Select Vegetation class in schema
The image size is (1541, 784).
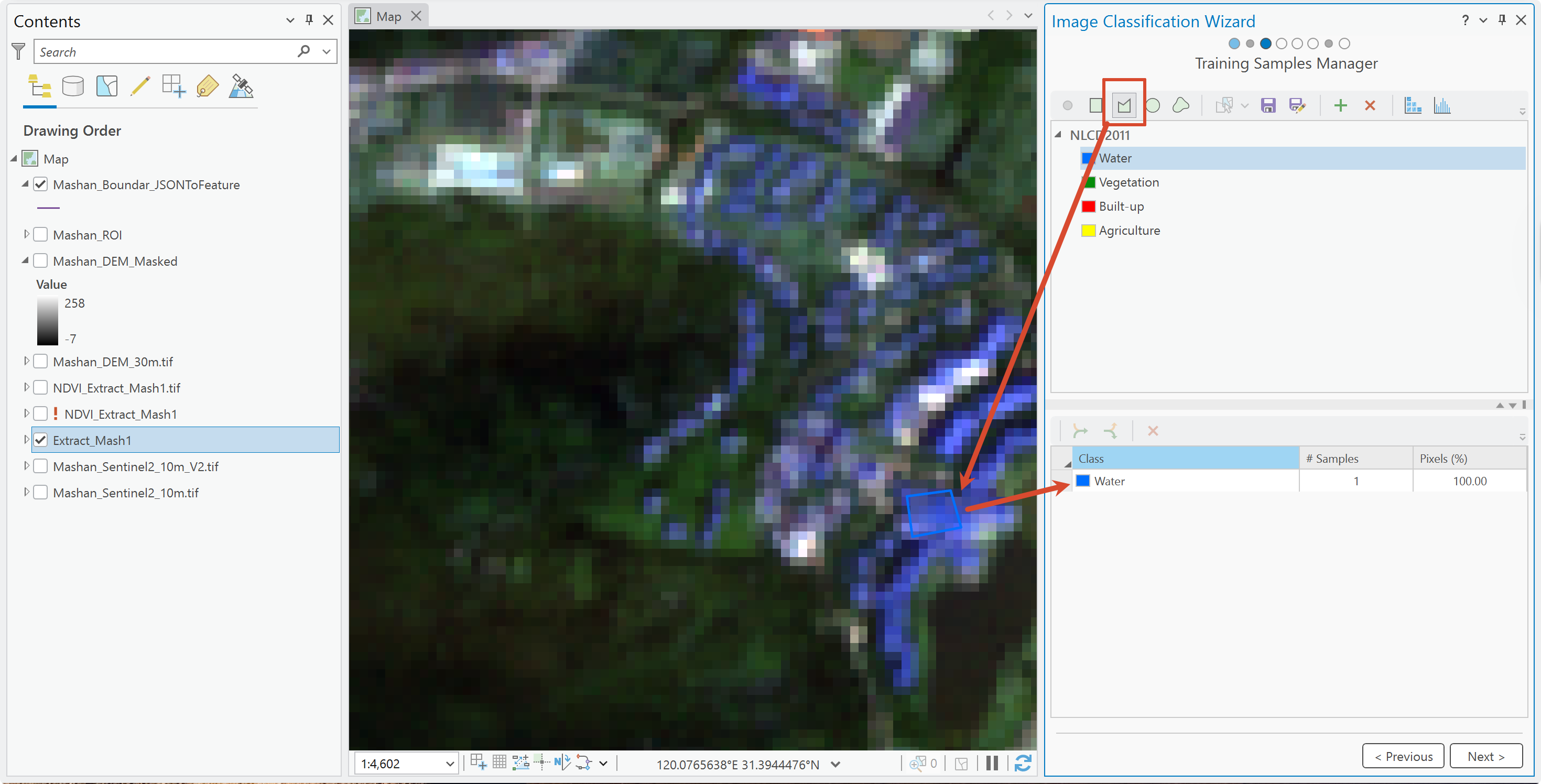point(1129,182)
